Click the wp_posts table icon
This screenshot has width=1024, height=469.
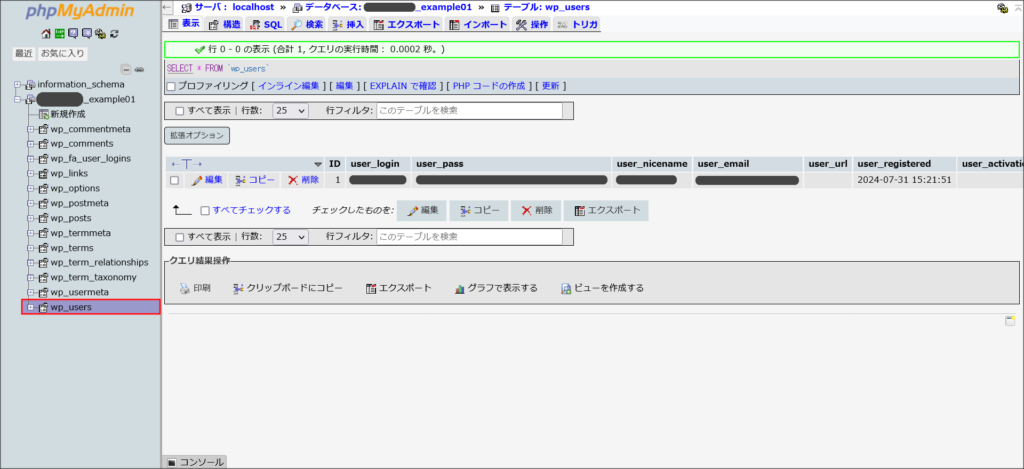(44, 218)
